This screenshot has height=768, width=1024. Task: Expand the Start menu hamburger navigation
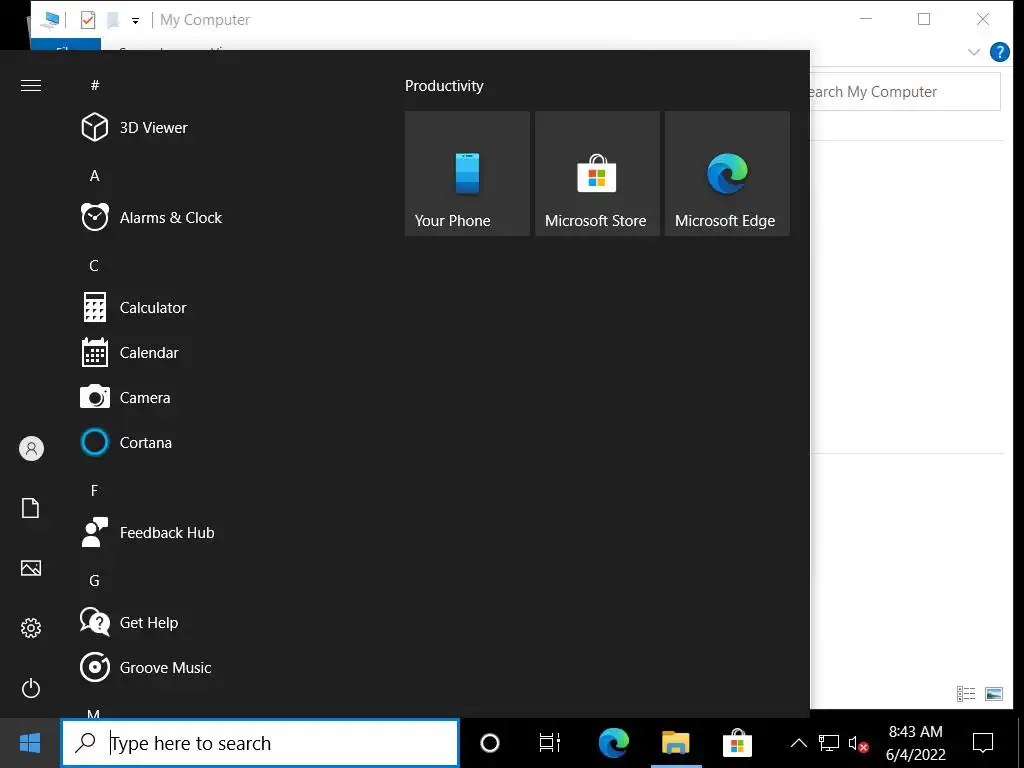tap(31, 86)
